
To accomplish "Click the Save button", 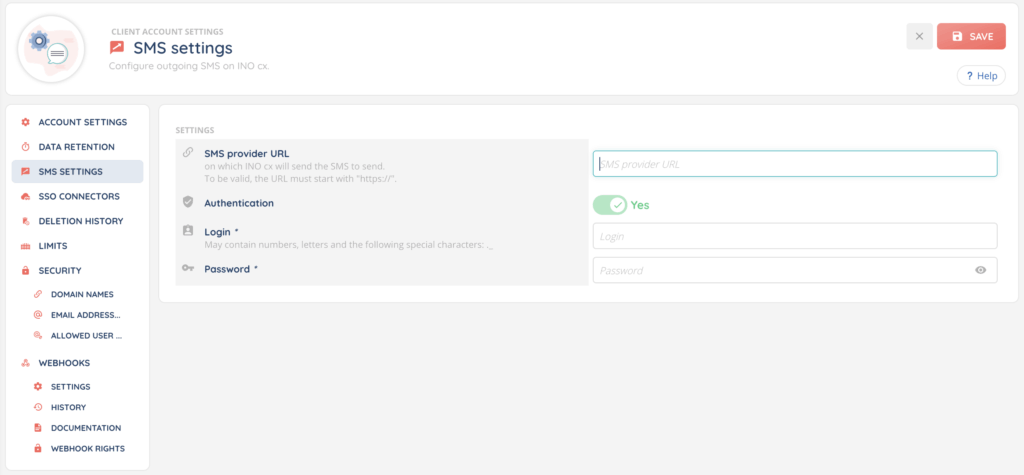I will [971, 36].
